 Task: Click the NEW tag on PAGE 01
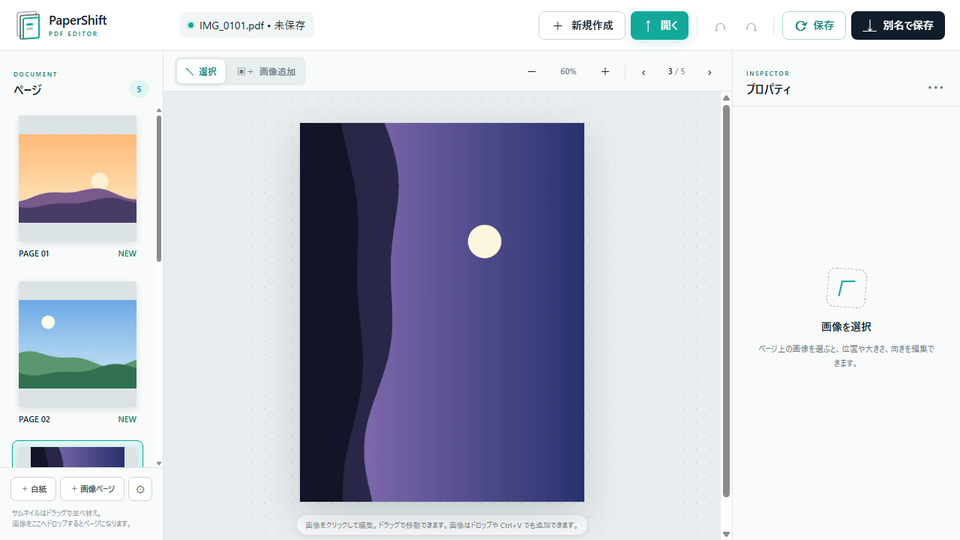click(x=127, y=253)
